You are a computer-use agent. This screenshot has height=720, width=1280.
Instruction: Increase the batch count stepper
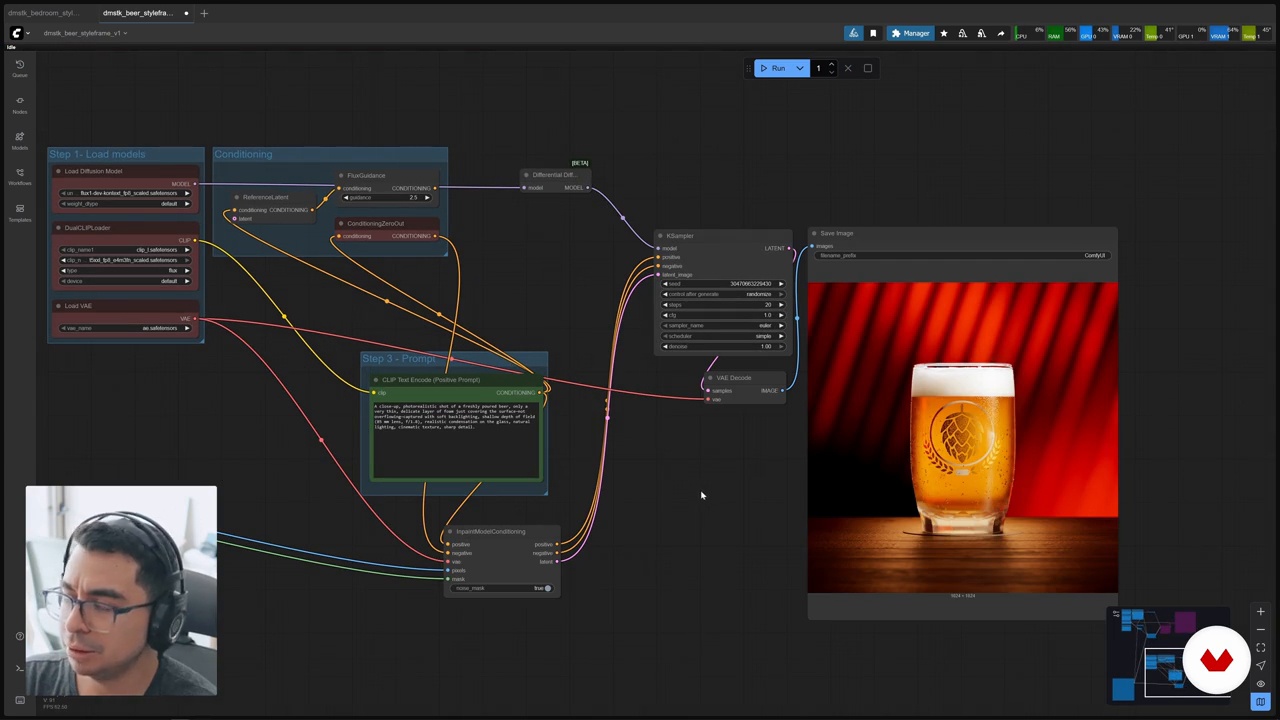[x=831, y=64]
